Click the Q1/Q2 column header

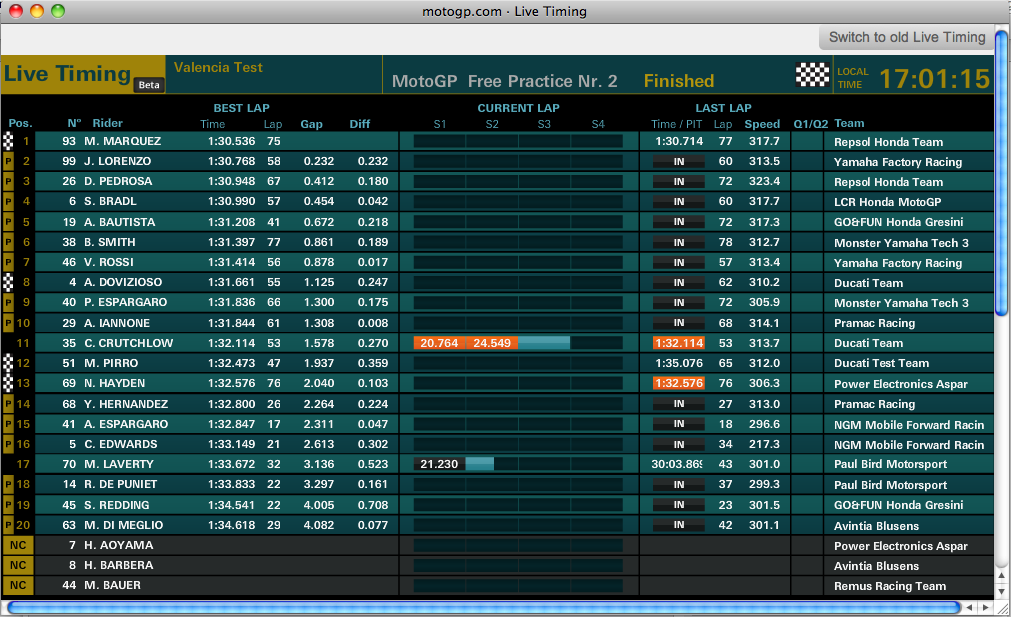pyautogui.click(x=810, y=124)
